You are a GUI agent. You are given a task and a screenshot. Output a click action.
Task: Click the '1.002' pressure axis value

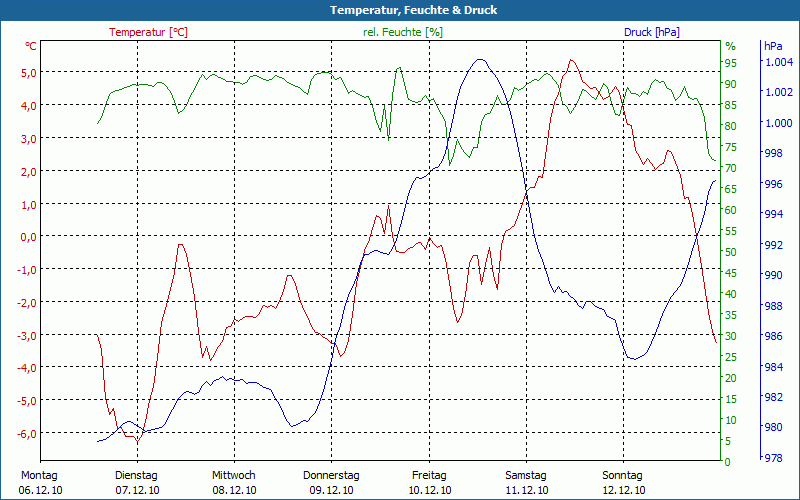(x=777, y=92)
